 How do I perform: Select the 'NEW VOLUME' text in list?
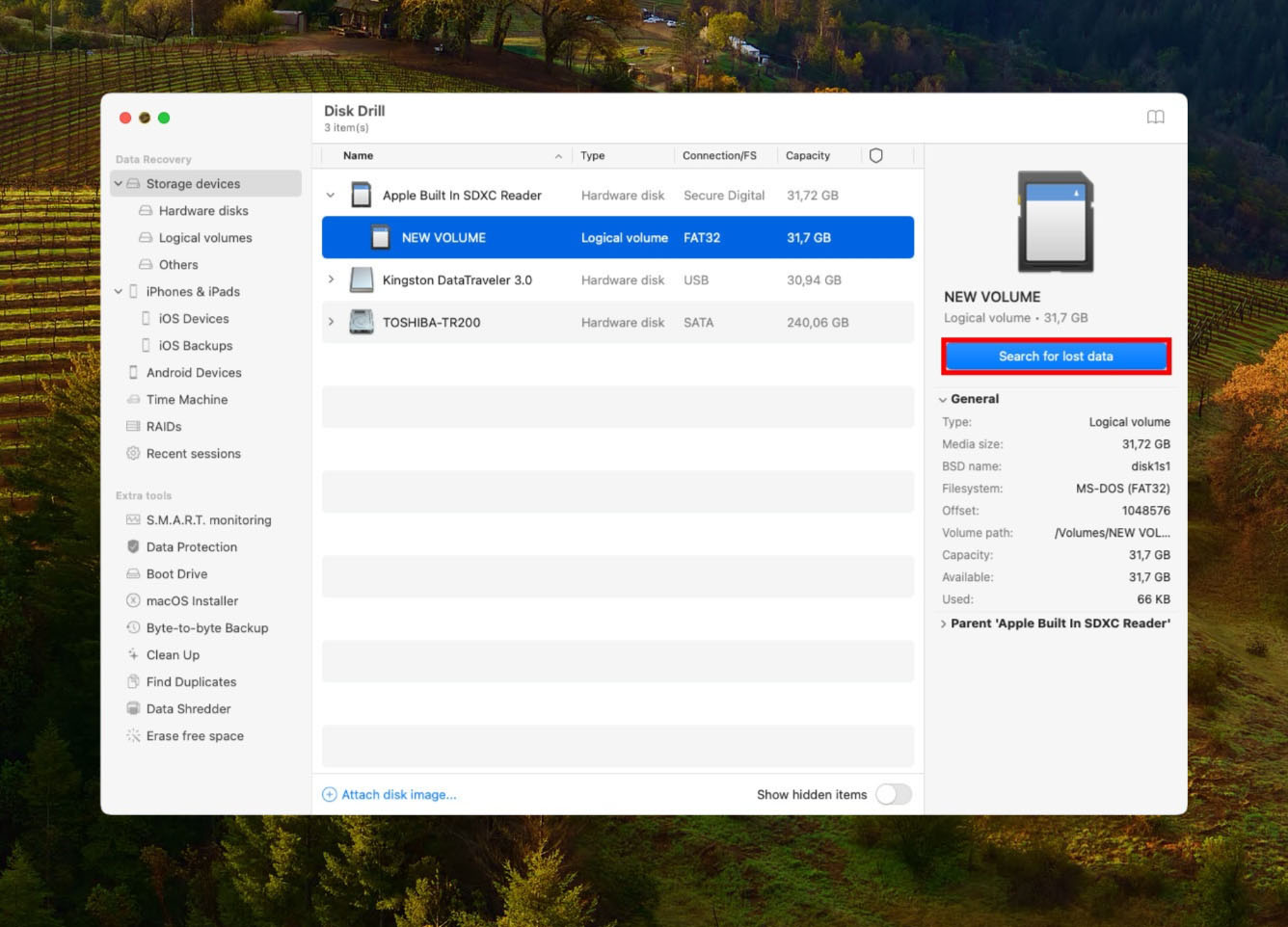443,238
